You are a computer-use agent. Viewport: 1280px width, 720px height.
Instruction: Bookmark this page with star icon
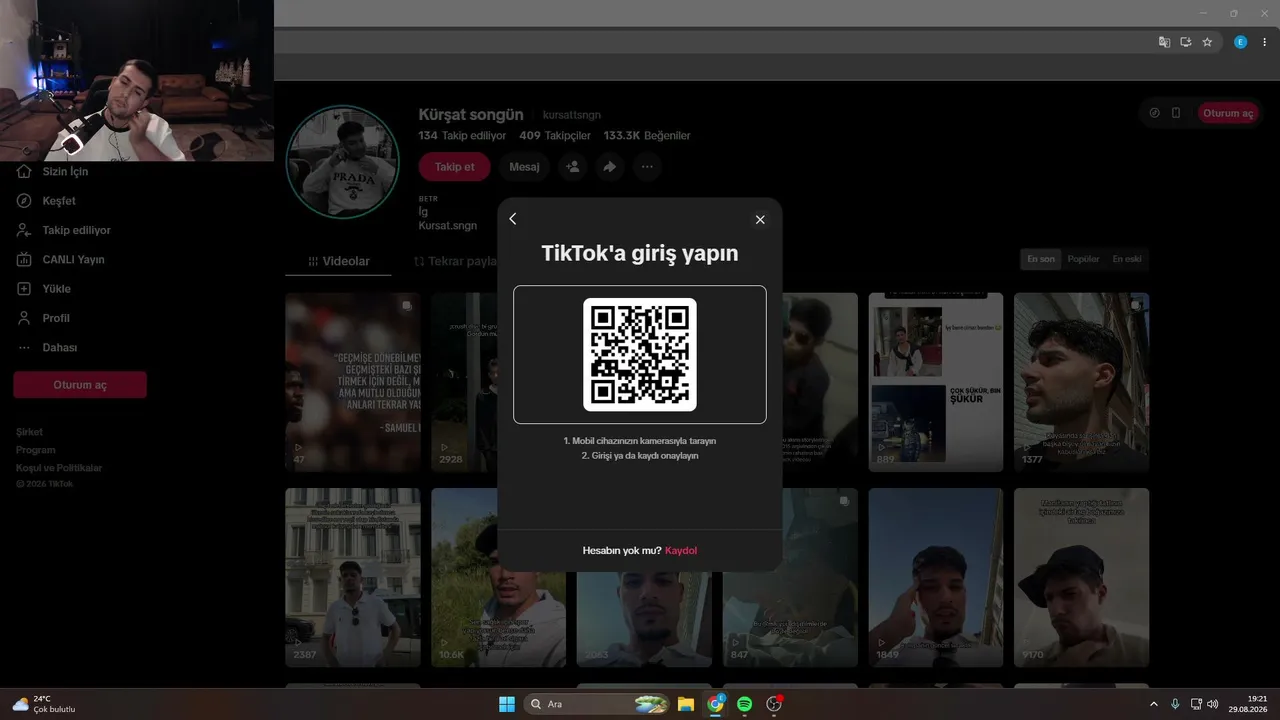tap(1207, 42)
